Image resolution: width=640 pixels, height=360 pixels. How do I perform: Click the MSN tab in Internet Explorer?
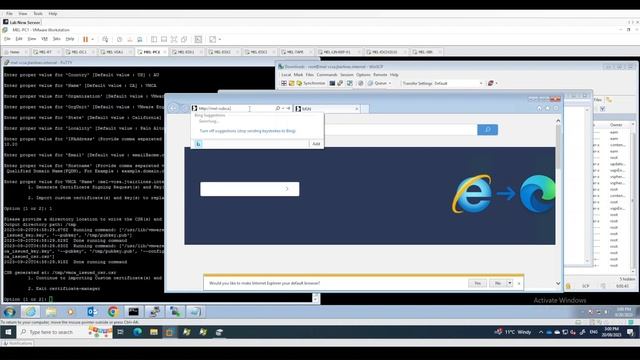point(327,109)
